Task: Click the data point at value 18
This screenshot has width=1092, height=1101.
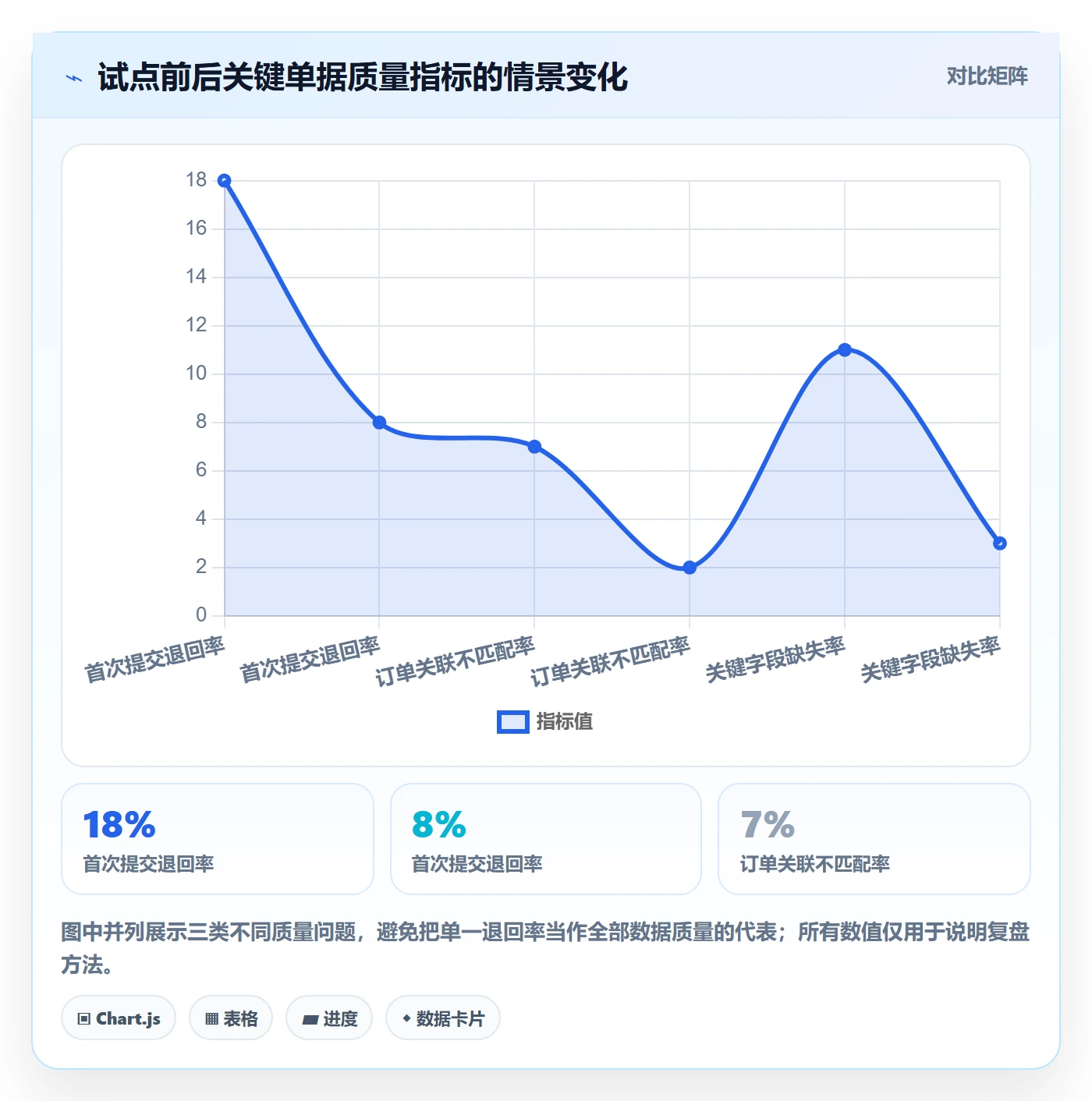Action: tap(224, 181)
